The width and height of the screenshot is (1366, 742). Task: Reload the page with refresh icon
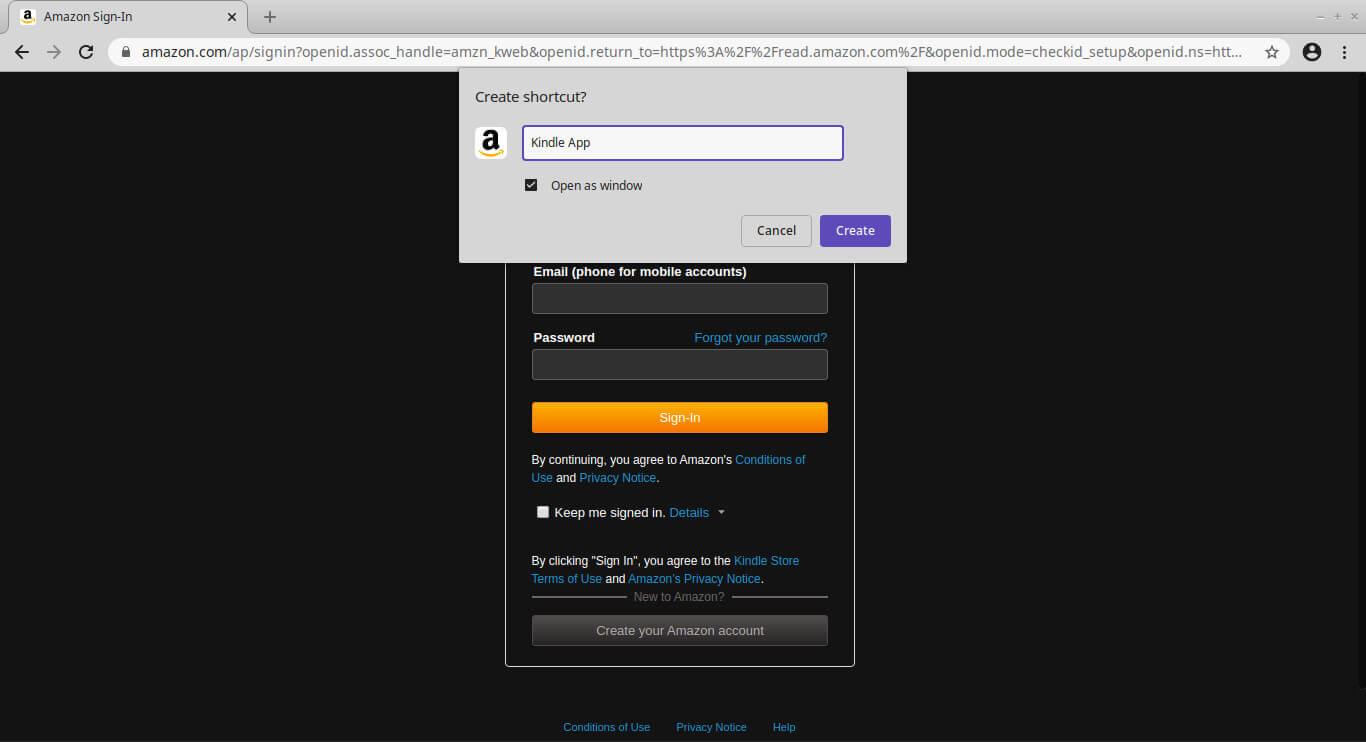pos(86,52)
